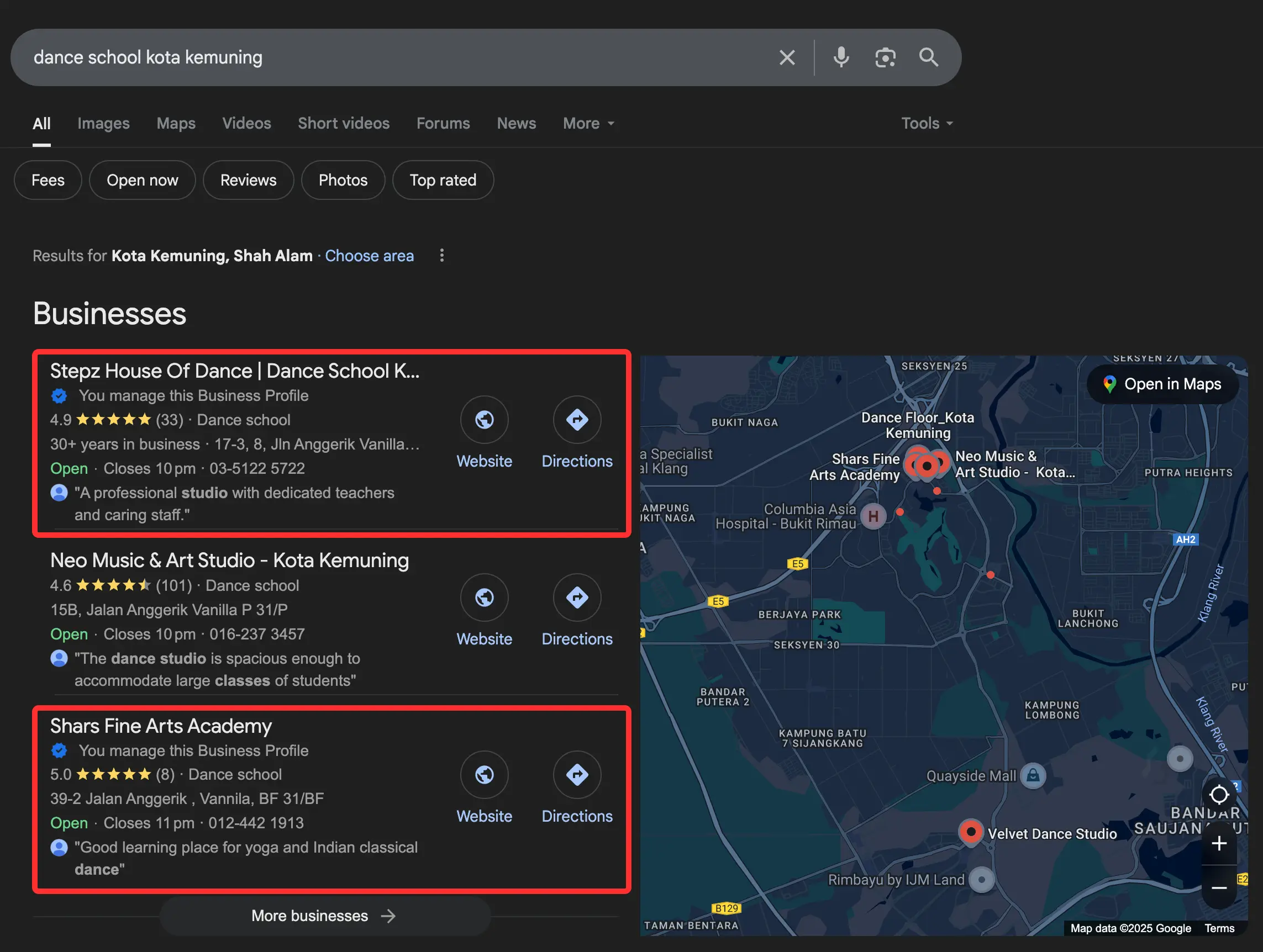Switch to Images tab
Screen dimensions: 1263x952
point(103,123)
